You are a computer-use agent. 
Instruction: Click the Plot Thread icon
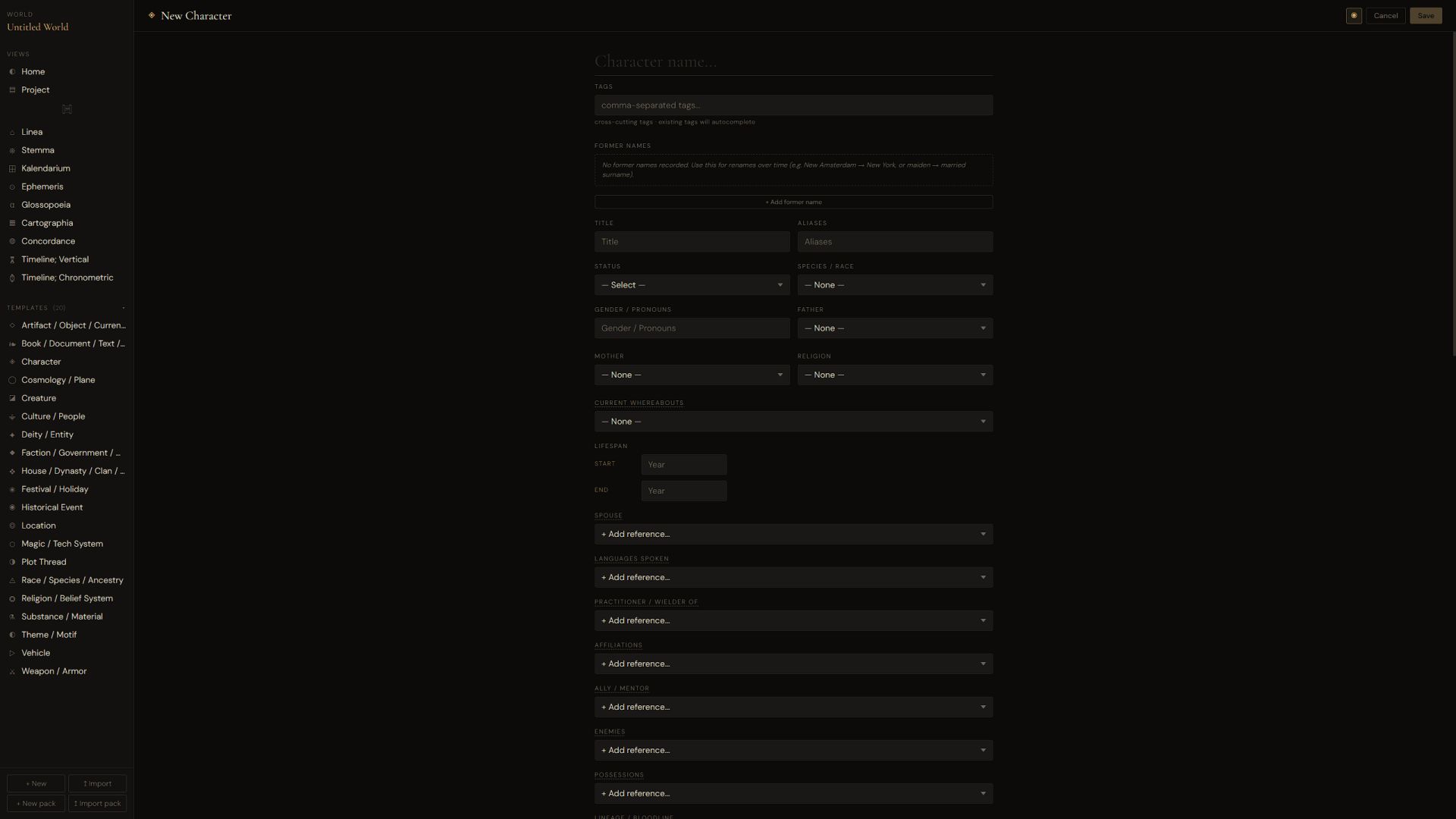click(x=12, y=563)
